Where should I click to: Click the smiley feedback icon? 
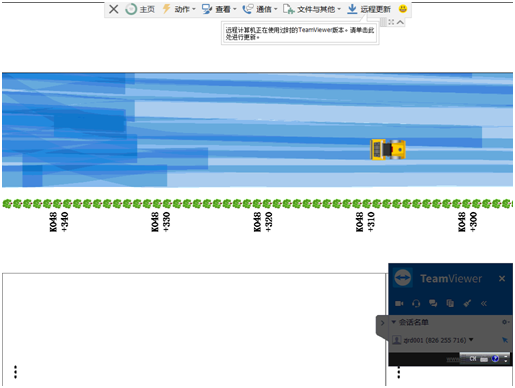coord(403,9)
